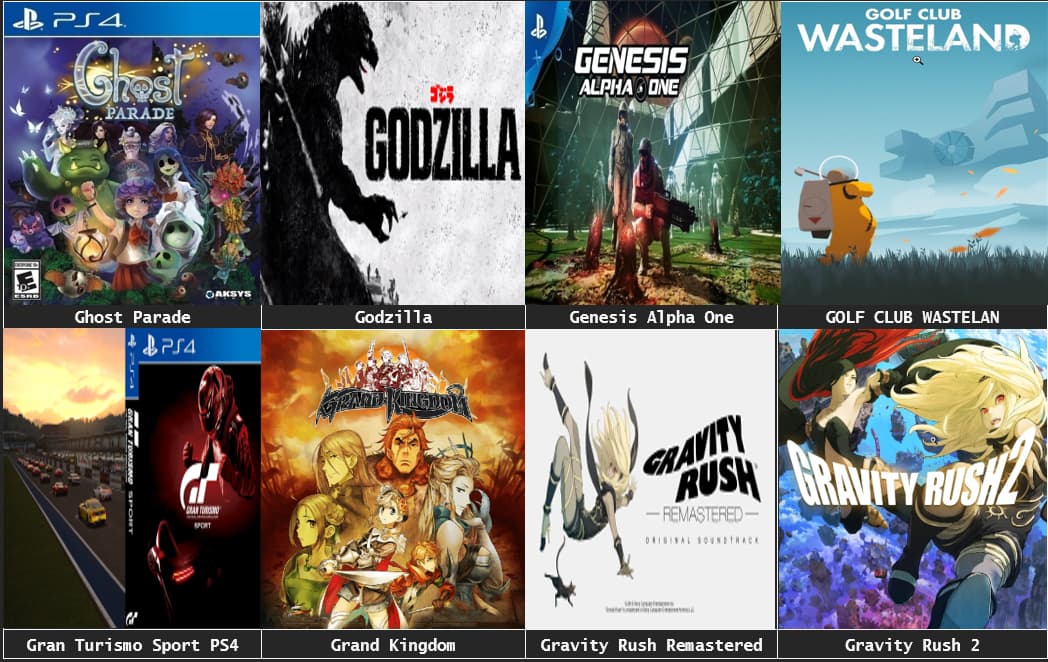Click the Grand Kingdom title label

pos(393,645)
